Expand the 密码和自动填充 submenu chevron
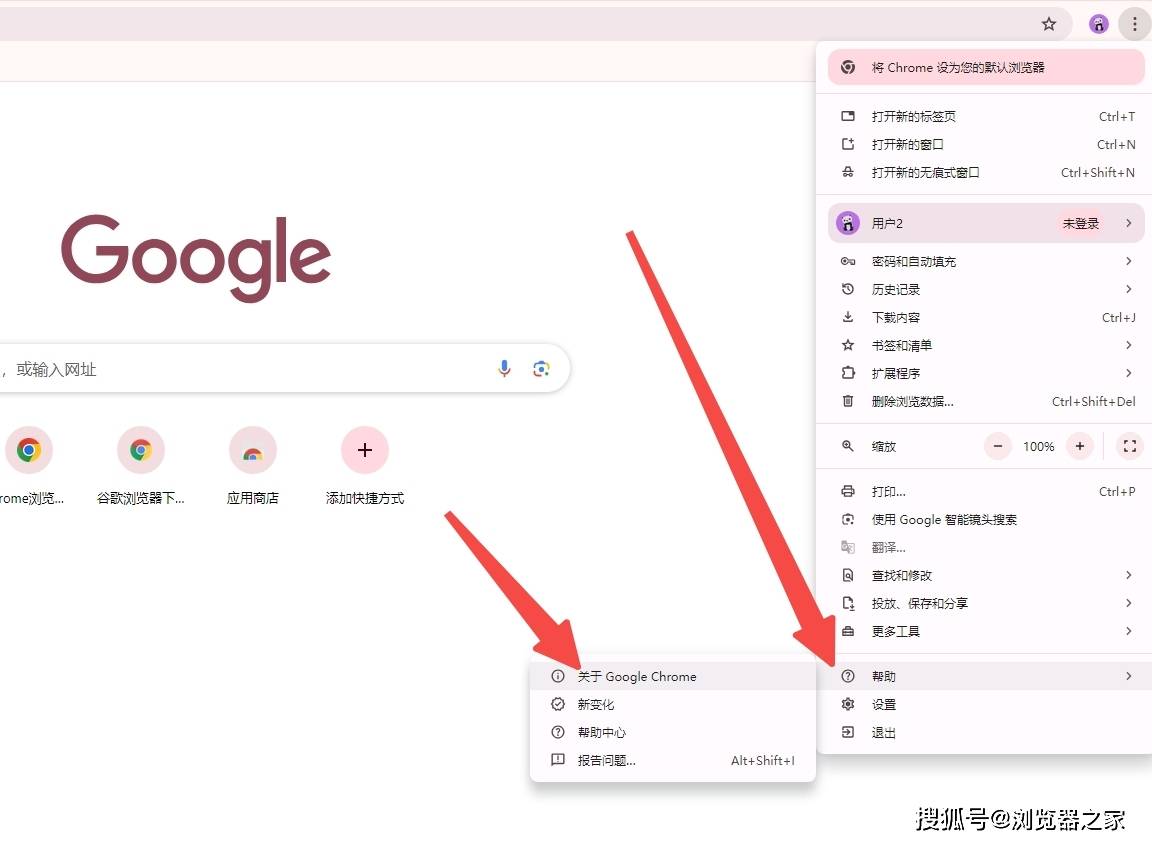1152x844 pixels. (1128, 262)
